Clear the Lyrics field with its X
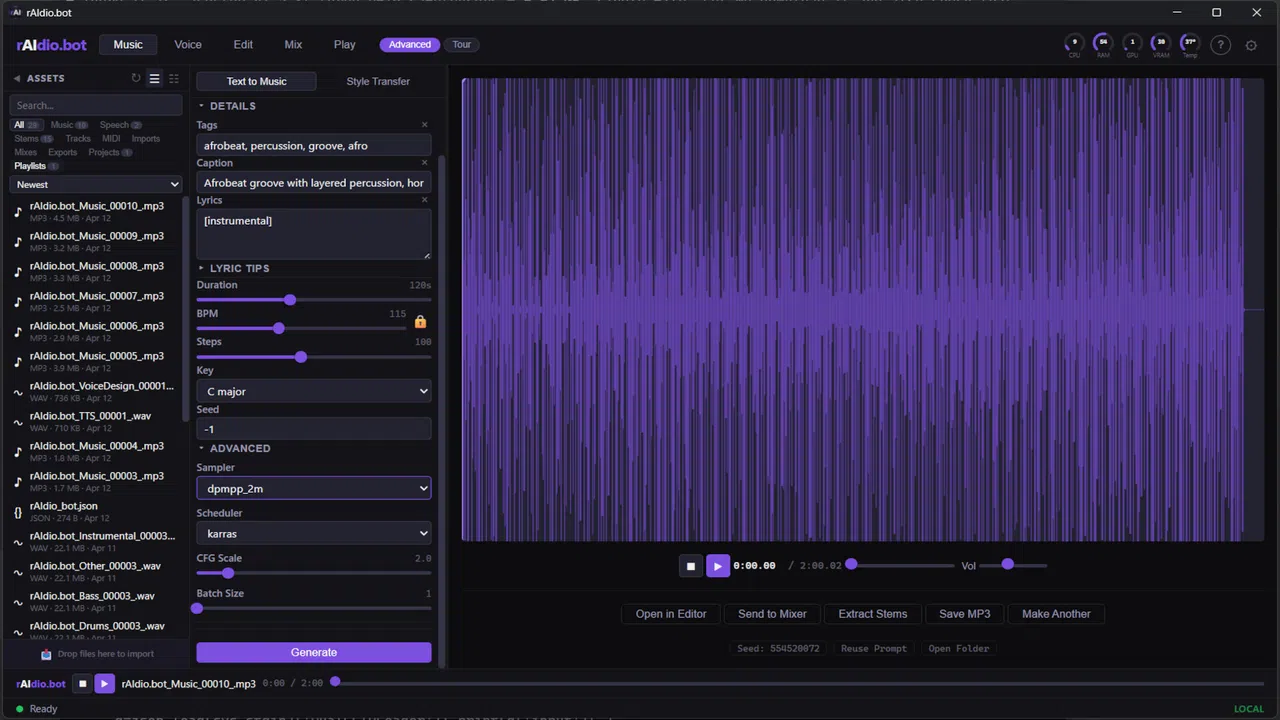 [x=424, y=200]
